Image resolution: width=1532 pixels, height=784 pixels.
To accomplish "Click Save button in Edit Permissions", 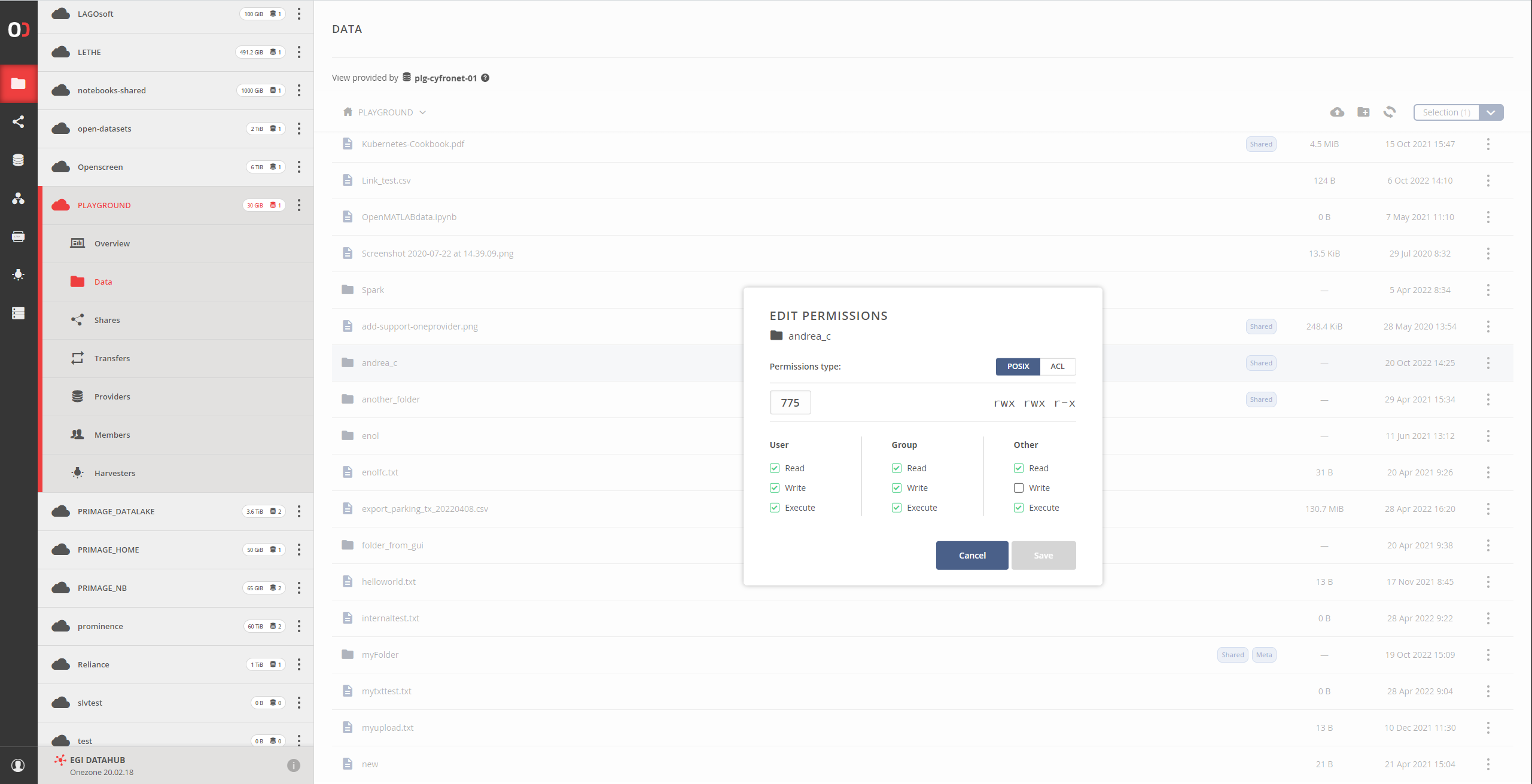I will click(x=1043, y=555).
